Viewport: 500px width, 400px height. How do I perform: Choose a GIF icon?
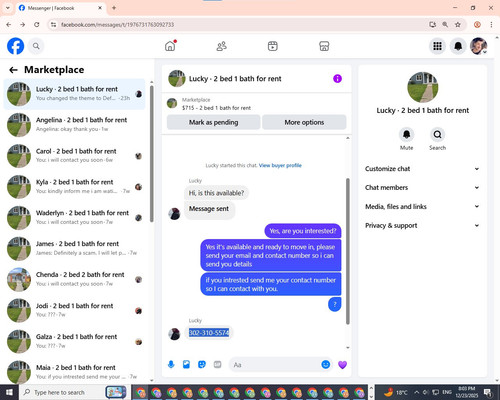point(217,364)
